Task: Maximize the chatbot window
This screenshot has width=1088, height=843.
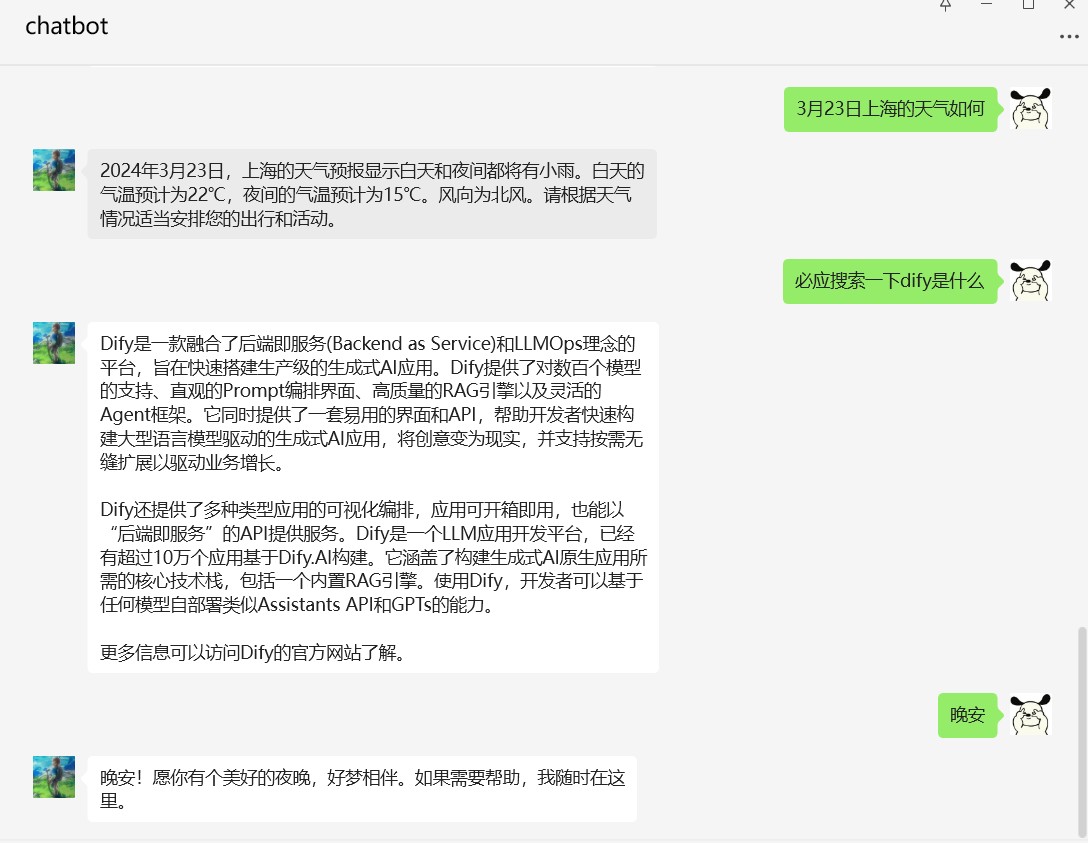Action: 1028,5
